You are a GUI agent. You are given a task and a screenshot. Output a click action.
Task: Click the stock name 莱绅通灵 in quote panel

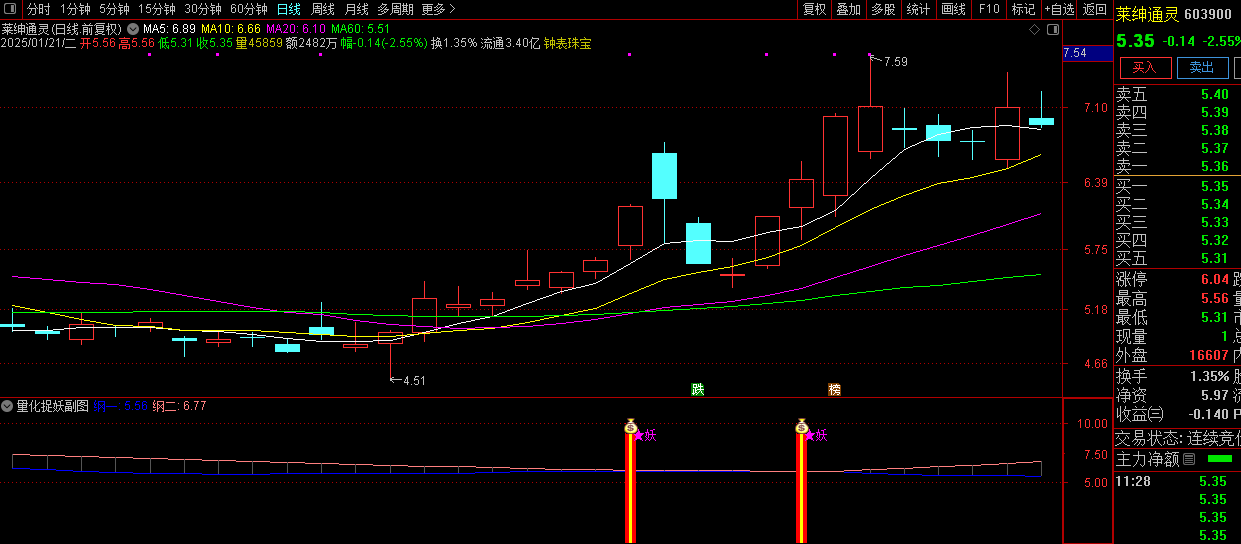click(x=1147, y=15)
